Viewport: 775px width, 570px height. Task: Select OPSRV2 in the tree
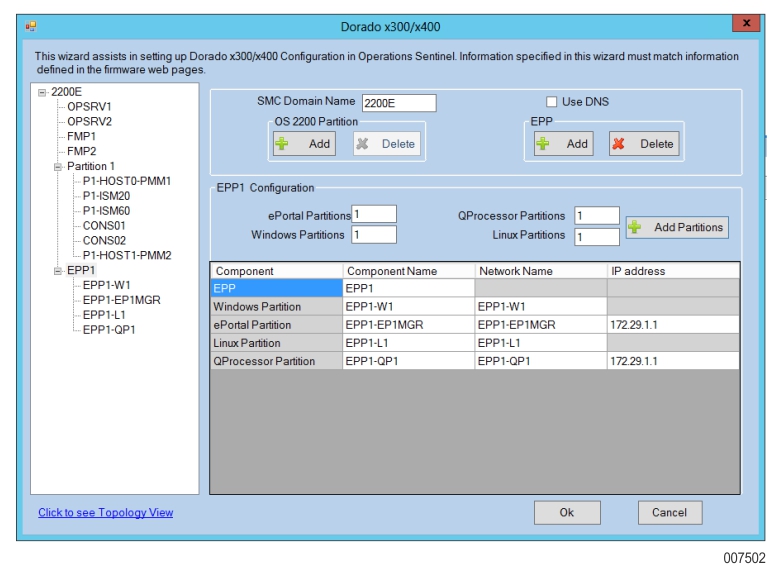tap(89, 122)
